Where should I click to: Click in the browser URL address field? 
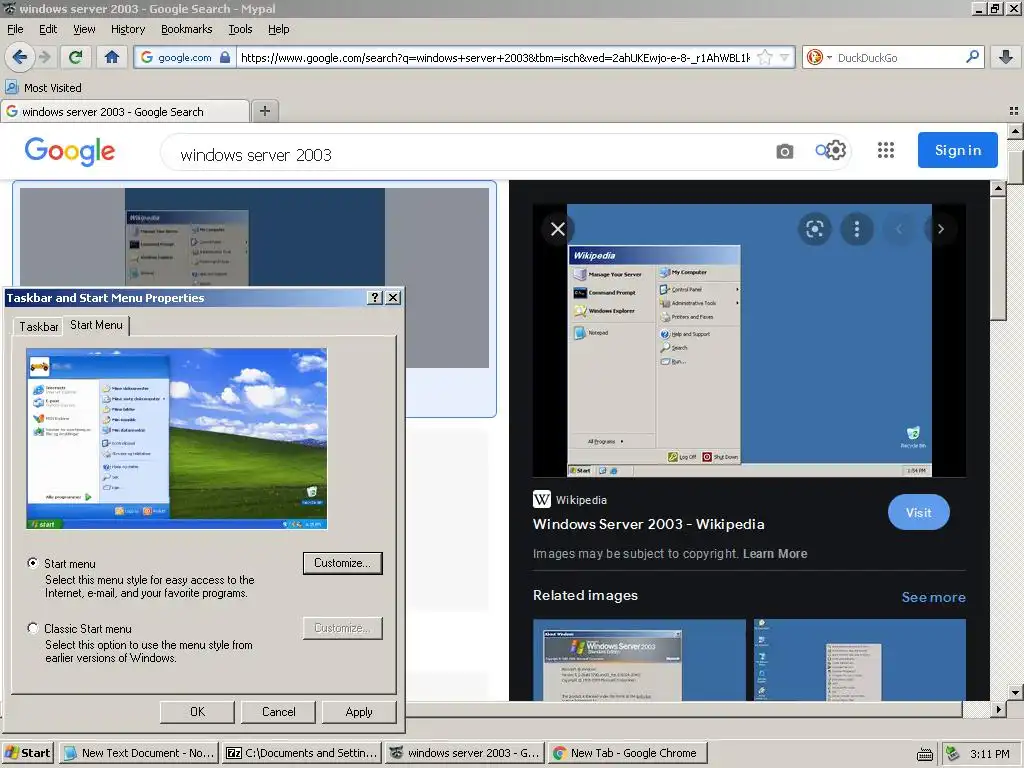(x=495, y=57)
